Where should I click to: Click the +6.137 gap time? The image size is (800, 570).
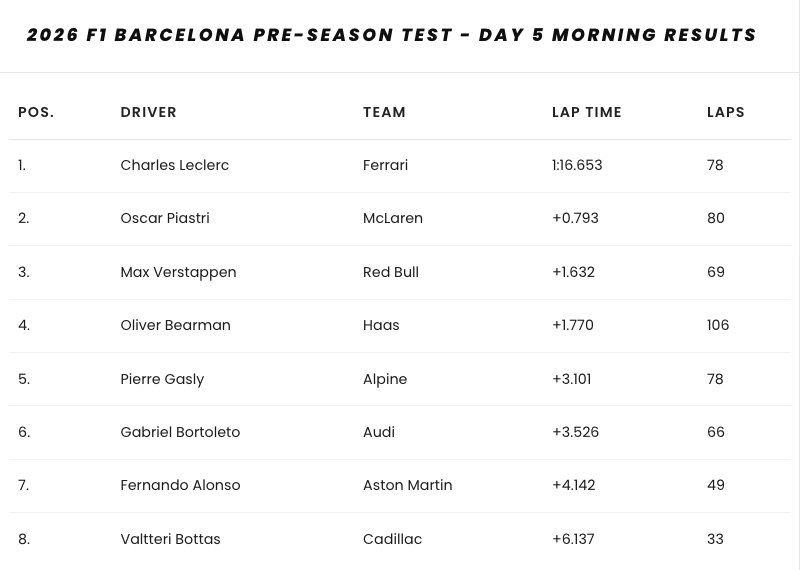tap(573, 539)
